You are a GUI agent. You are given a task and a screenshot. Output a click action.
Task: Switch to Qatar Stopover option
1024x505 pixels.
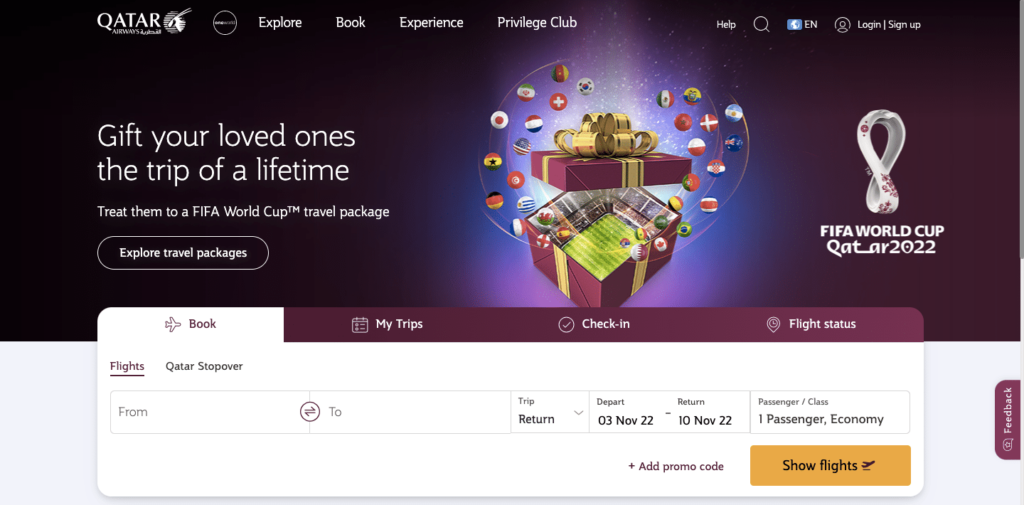[x=204, y=366]
